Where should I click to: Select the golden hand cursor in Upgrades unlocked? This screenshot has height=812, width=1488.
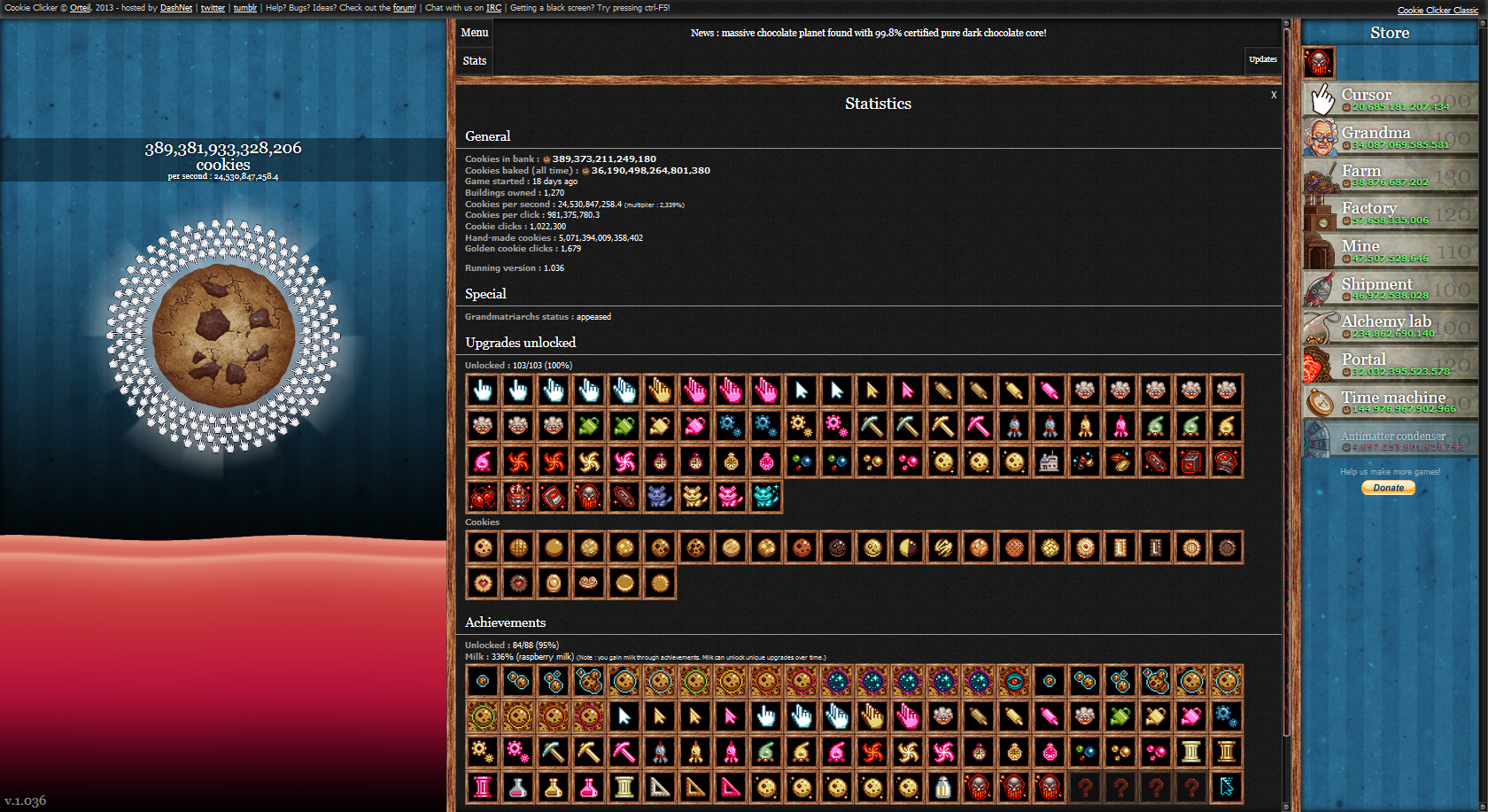(659, 391)
